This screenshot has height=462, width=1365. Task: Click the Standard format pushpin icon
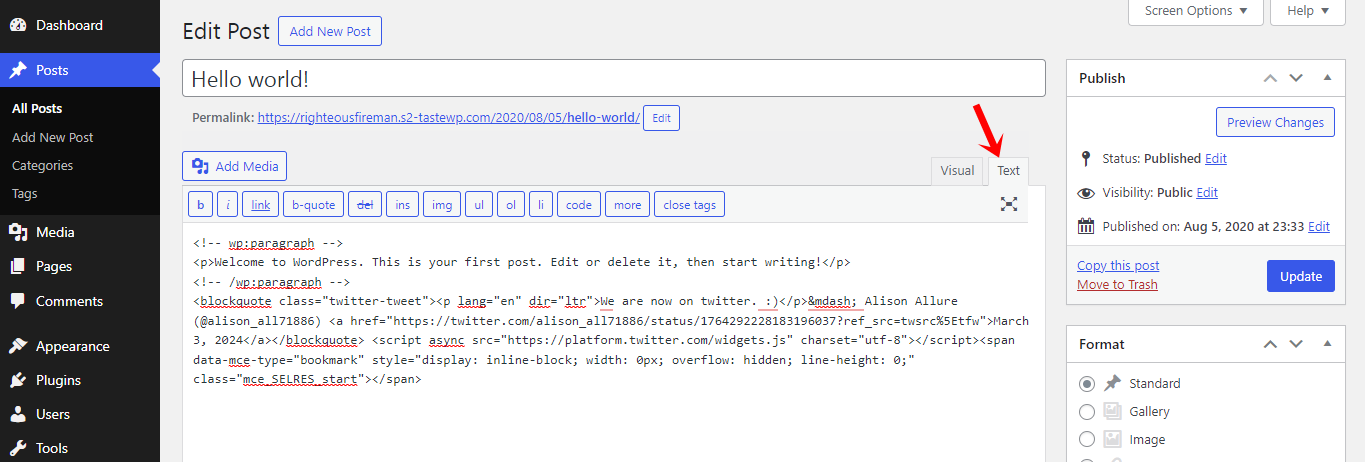click(x=1113, y=383)
